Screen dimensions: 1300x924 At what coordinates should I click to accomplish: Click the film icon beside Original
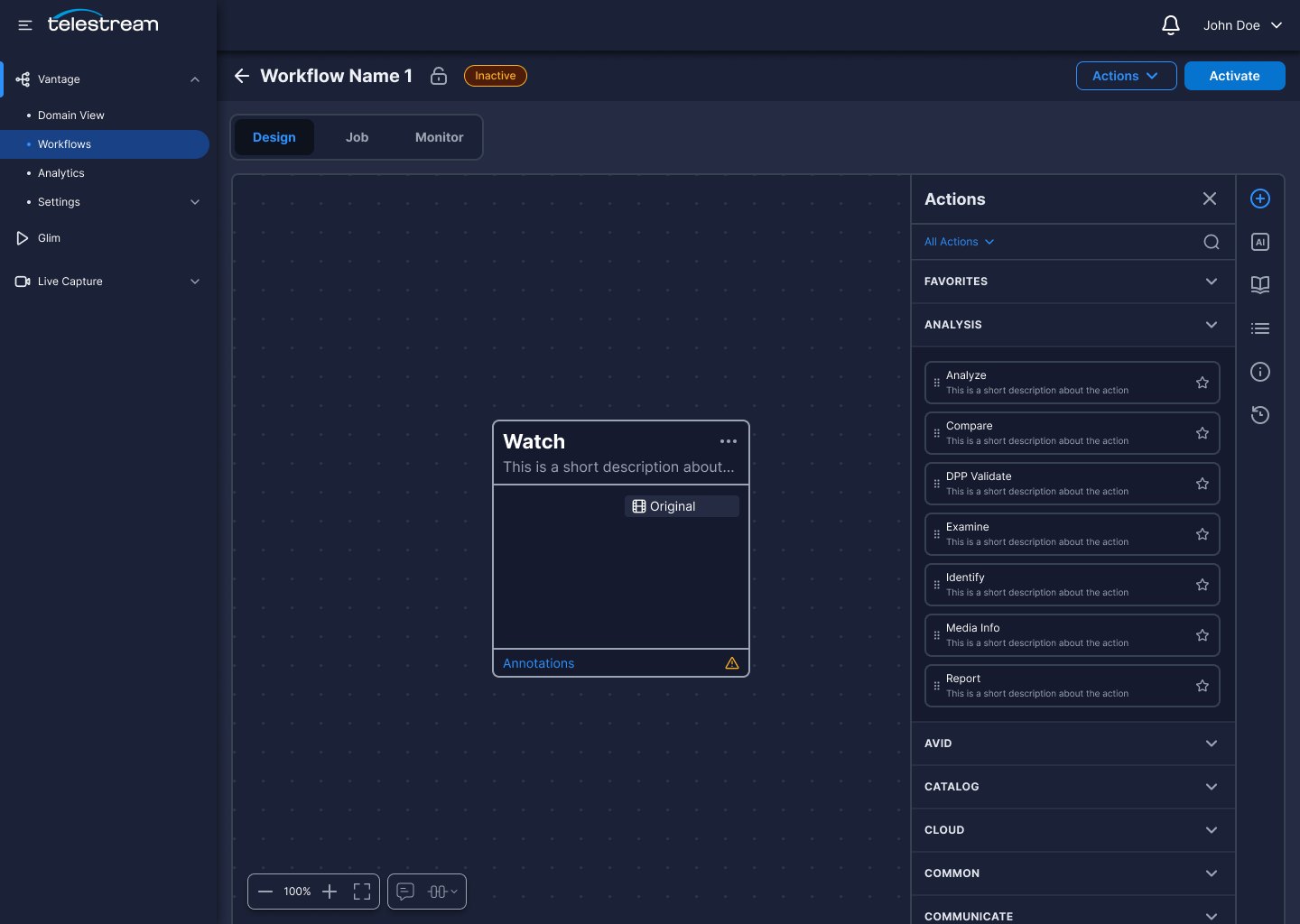(639, 506)
